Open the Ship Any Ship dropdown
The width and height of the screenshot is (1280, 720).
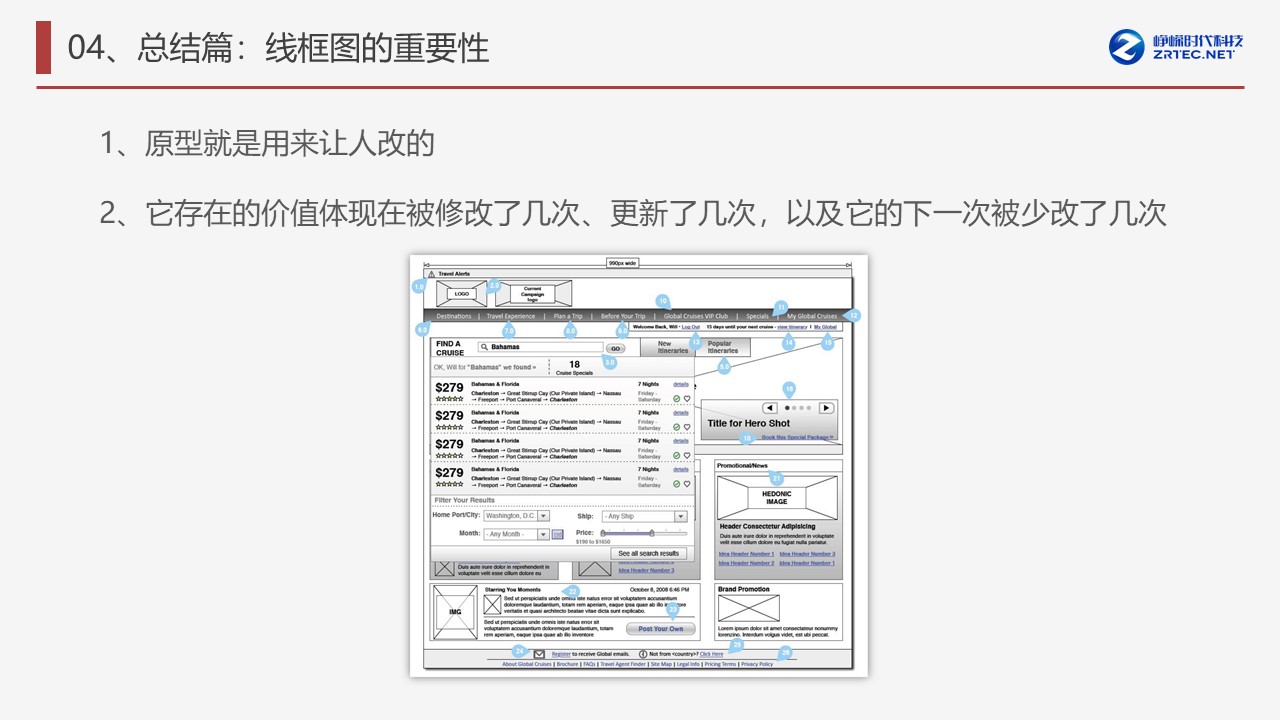[x=645, y=516]
